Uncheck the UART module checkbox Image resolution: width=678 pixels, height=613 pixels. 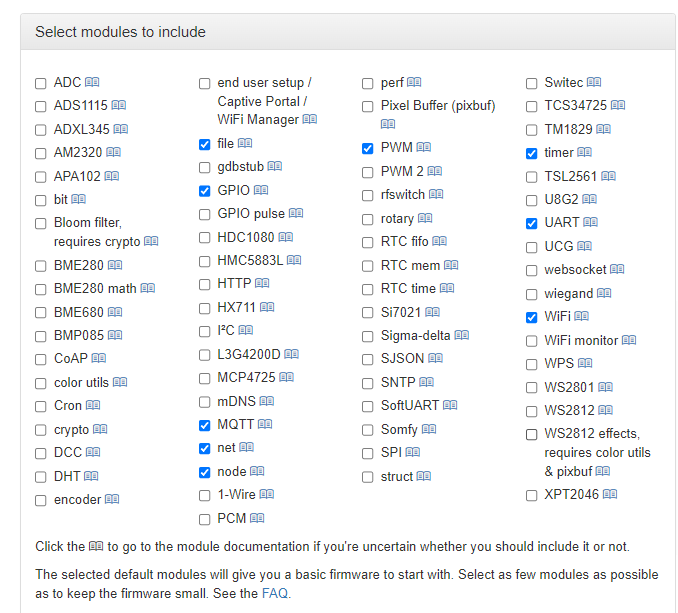(x=531, y=223)
